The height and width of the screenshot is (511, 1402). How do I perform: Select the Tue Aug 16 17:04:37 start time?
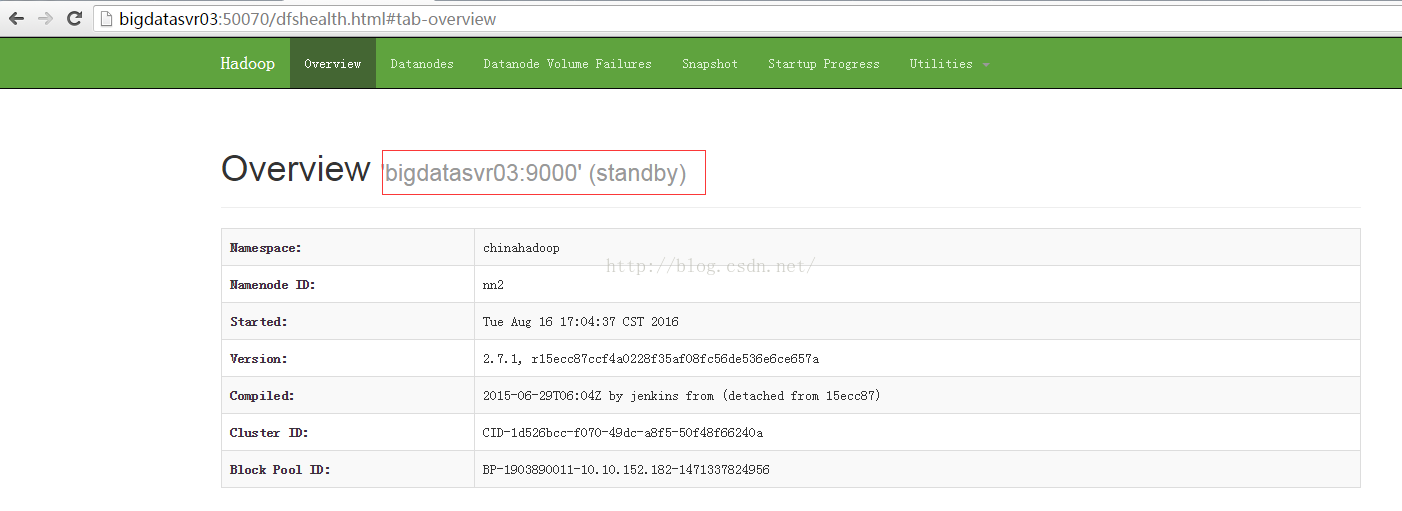pos(580,322)
